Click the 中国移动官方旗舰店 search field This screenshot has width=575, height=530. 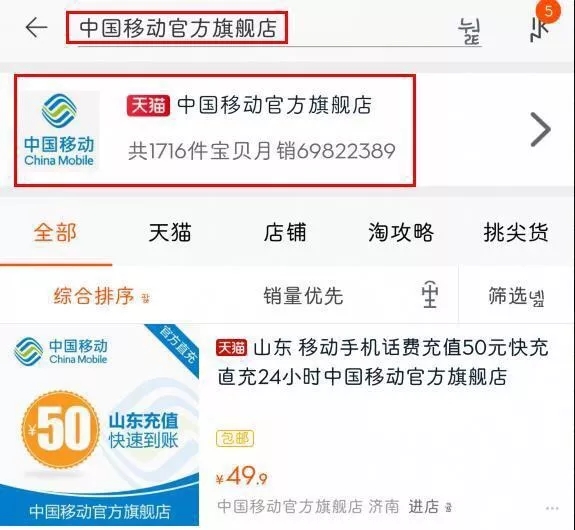click(x=177, y=28)
